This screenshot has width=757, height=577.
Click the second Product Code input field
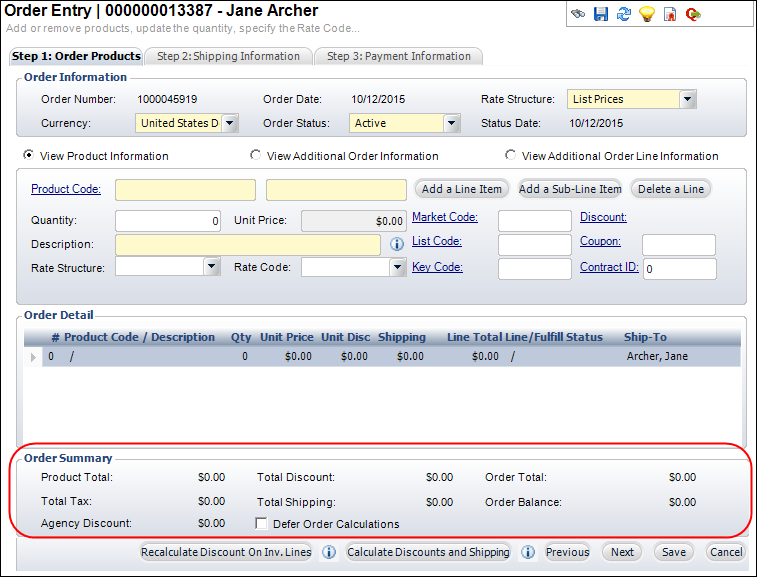(x=336, y=190)
